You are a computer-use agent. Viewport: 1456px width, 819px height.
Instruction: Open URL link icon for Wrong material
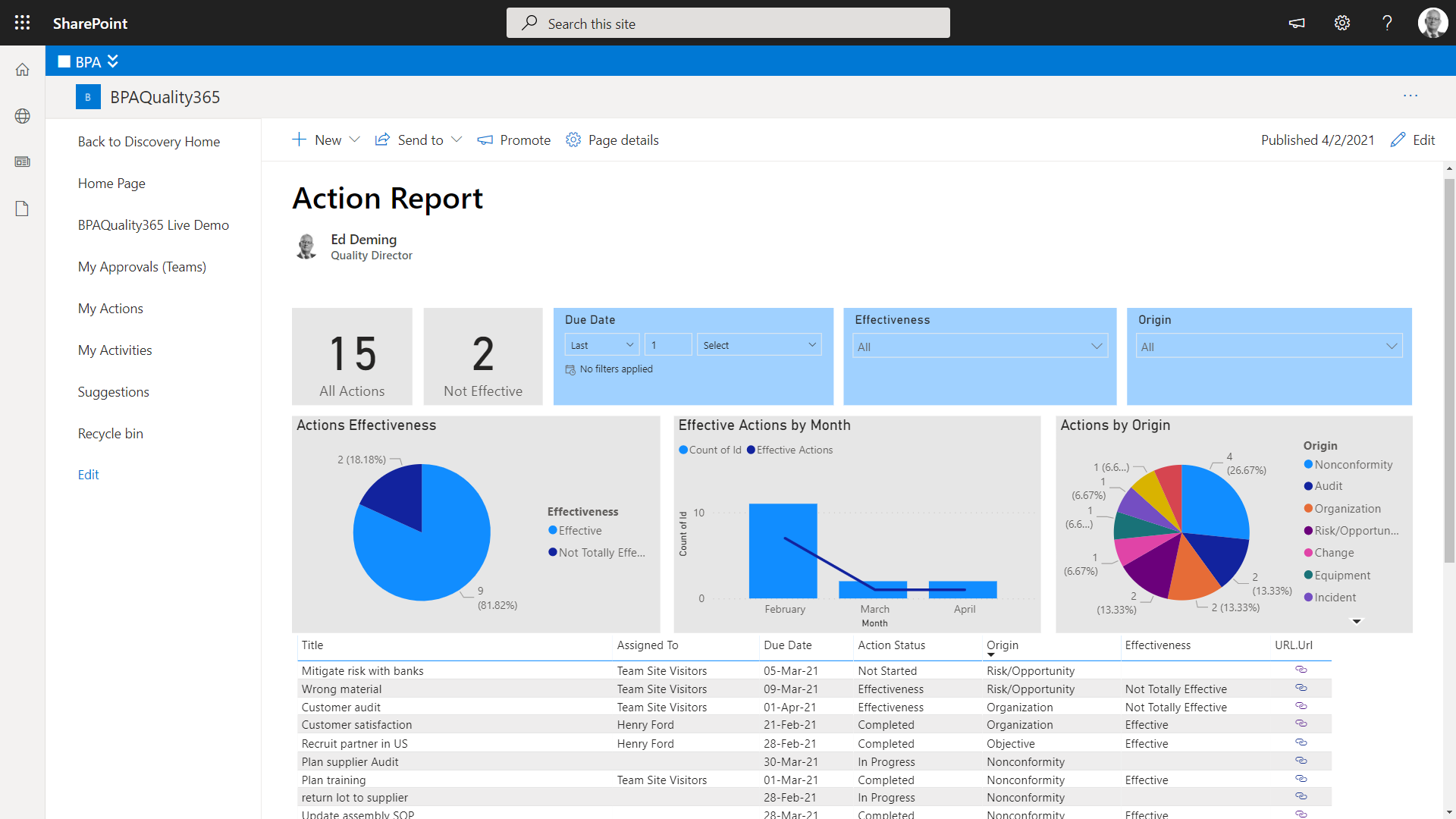pos(1301,688)
